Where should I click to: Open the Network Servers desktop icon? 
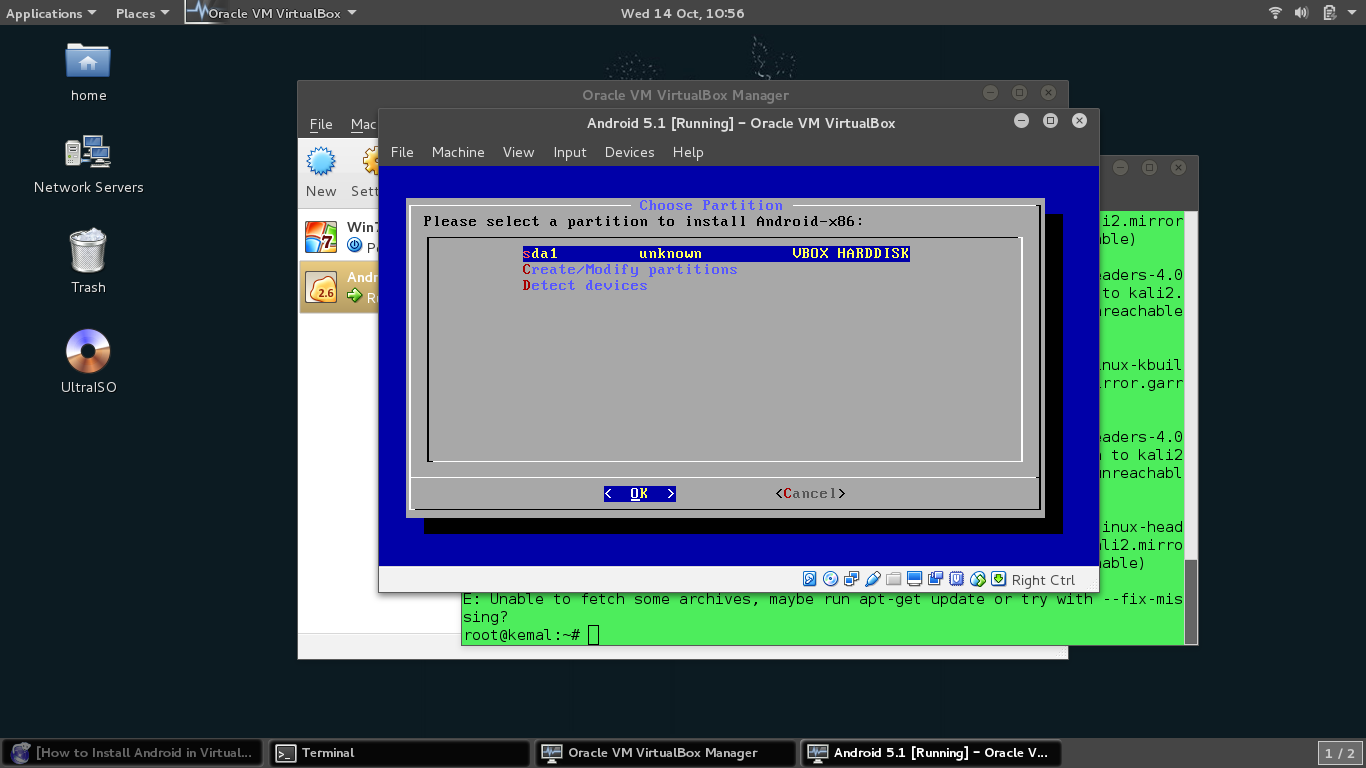click(88, 152)
